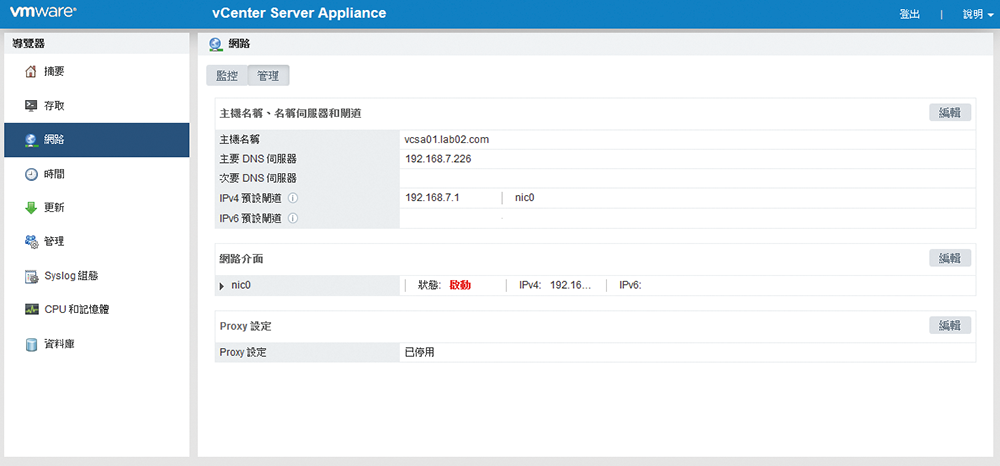Click the clock icon next to 時間
Viewport: 1000px width, 466px height.
[31, 174]
